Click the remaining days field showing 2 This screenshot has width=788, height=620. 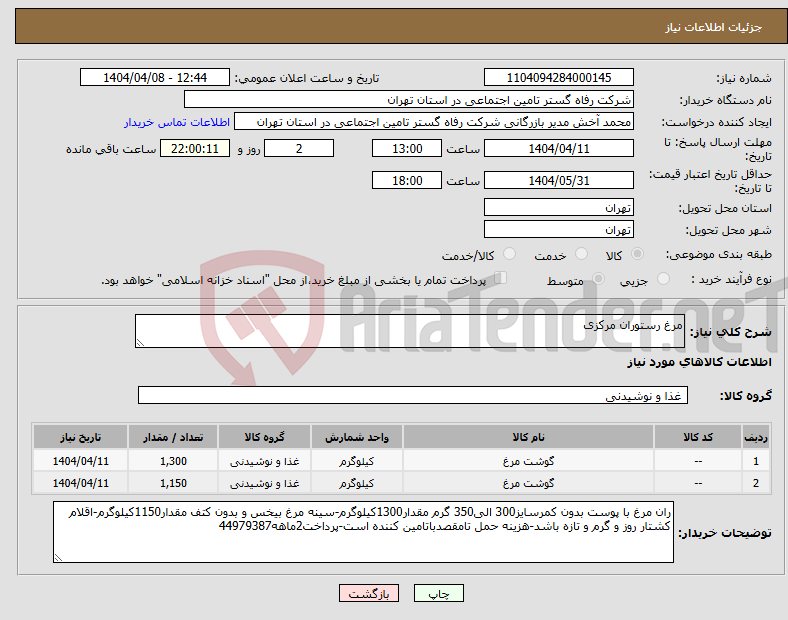(299, 148)
